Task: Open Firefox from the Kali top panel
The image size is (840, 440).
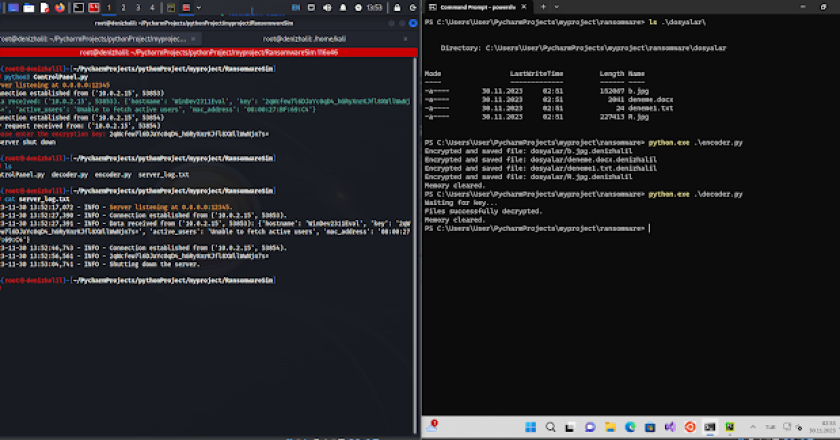Action: click(58, 7)
